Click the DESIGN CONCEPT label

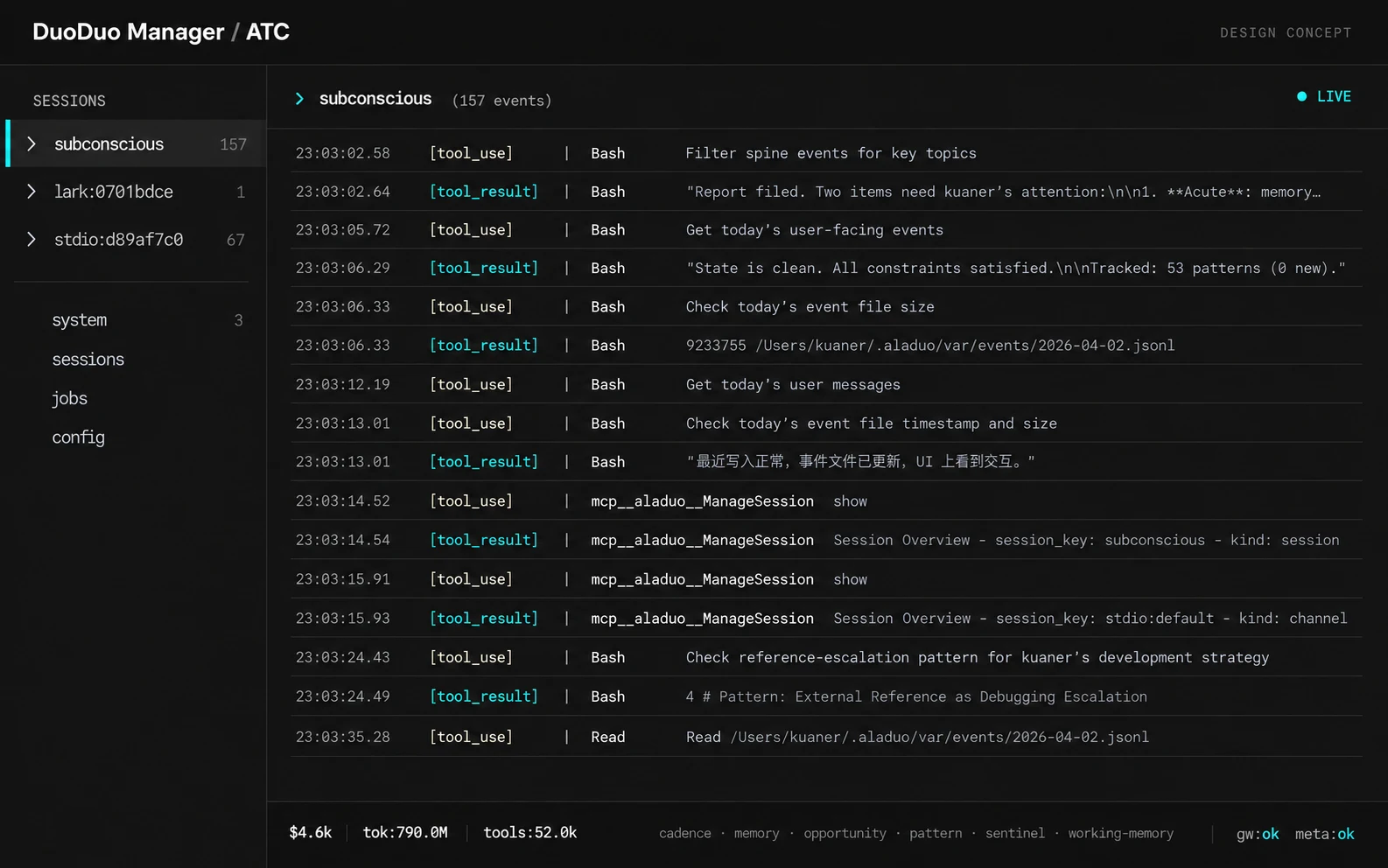(x=1286, y=32)
